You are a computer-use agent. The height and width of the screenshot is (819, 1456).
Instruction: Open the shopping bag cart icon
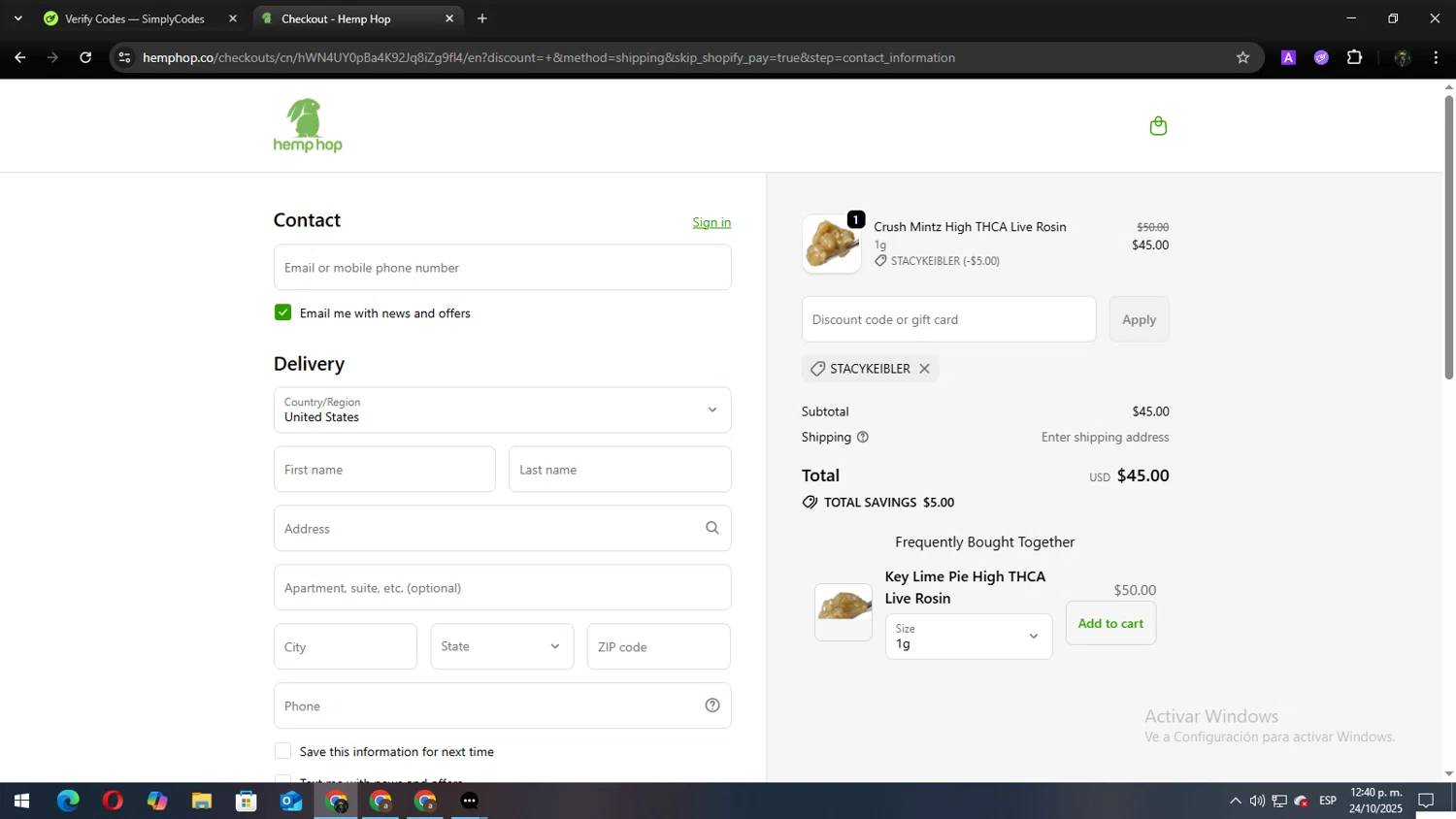point(1158,126)
